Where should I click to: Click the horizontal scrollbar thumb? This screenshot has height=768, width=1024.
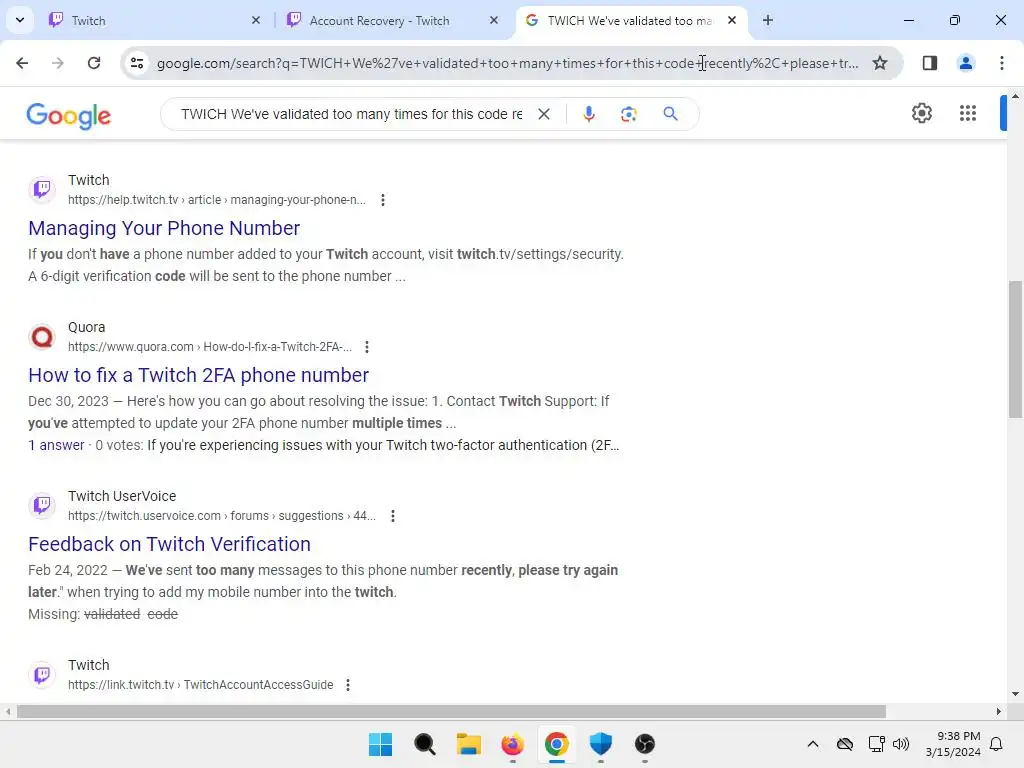tap(451, 711)
